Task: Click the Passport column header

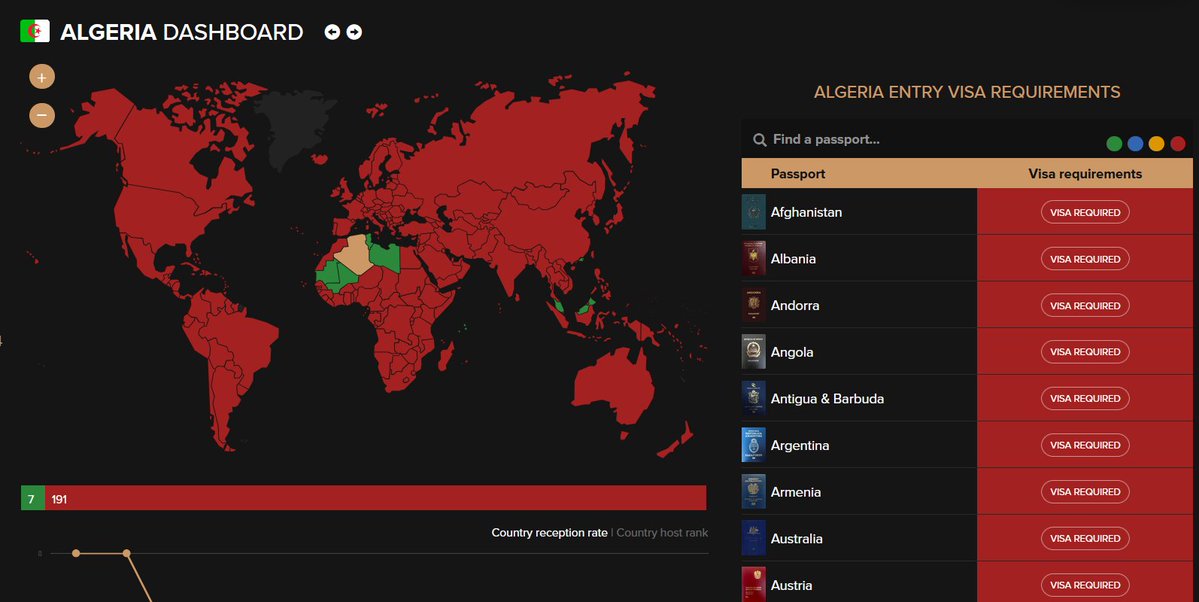Action: pos(798,174)
